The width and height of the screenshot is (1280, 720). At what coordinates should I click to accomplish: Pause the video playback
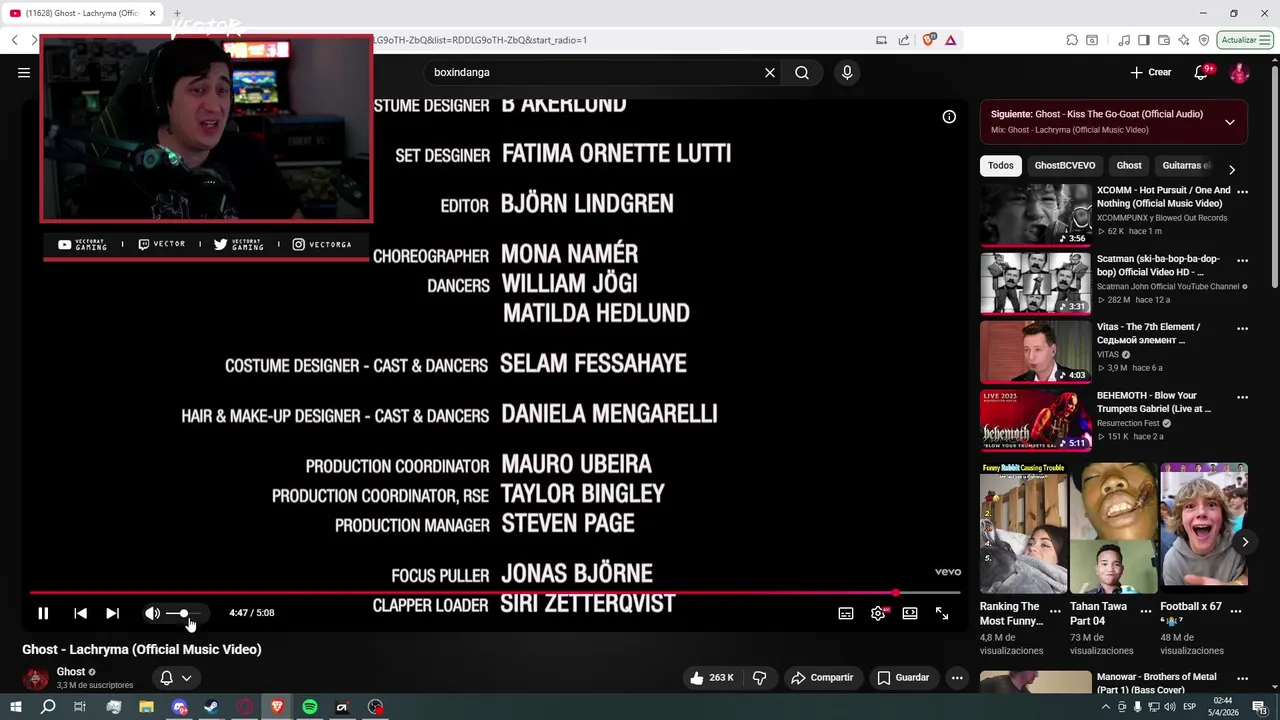click(x=43, y=613)
